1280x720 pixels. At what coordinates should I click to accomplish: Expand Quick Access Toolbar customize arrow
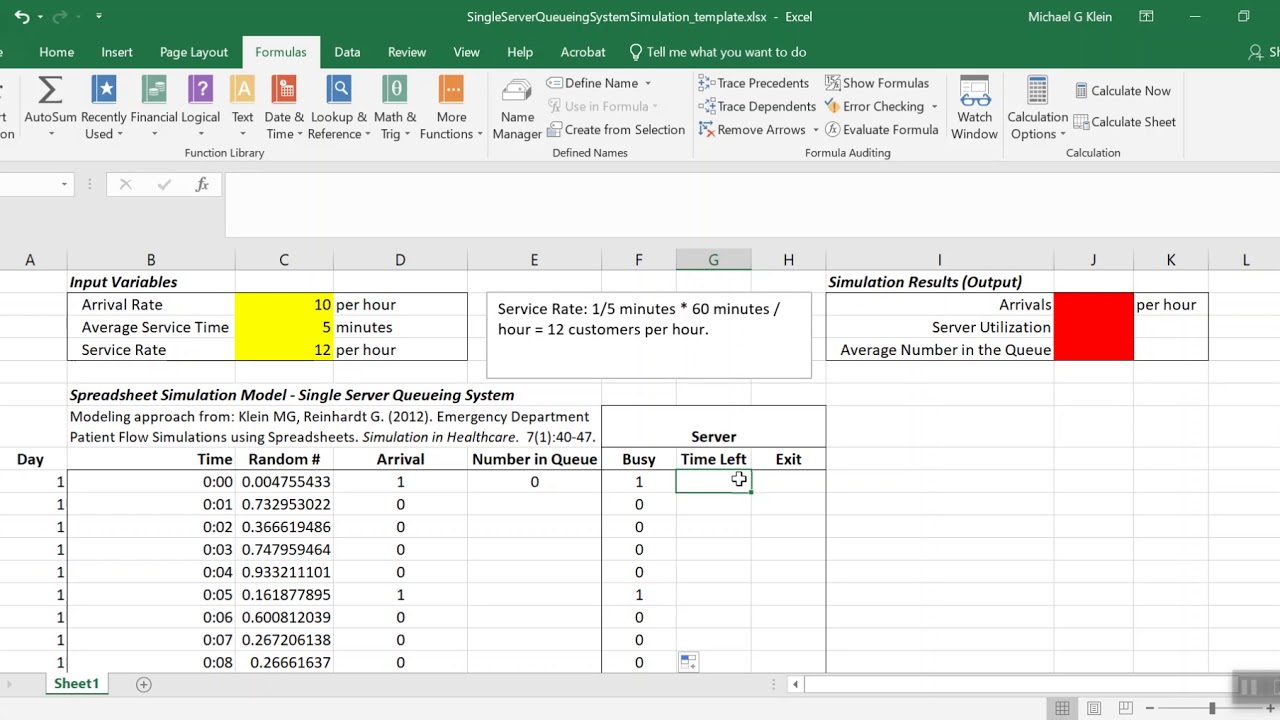tap(98, 17)
